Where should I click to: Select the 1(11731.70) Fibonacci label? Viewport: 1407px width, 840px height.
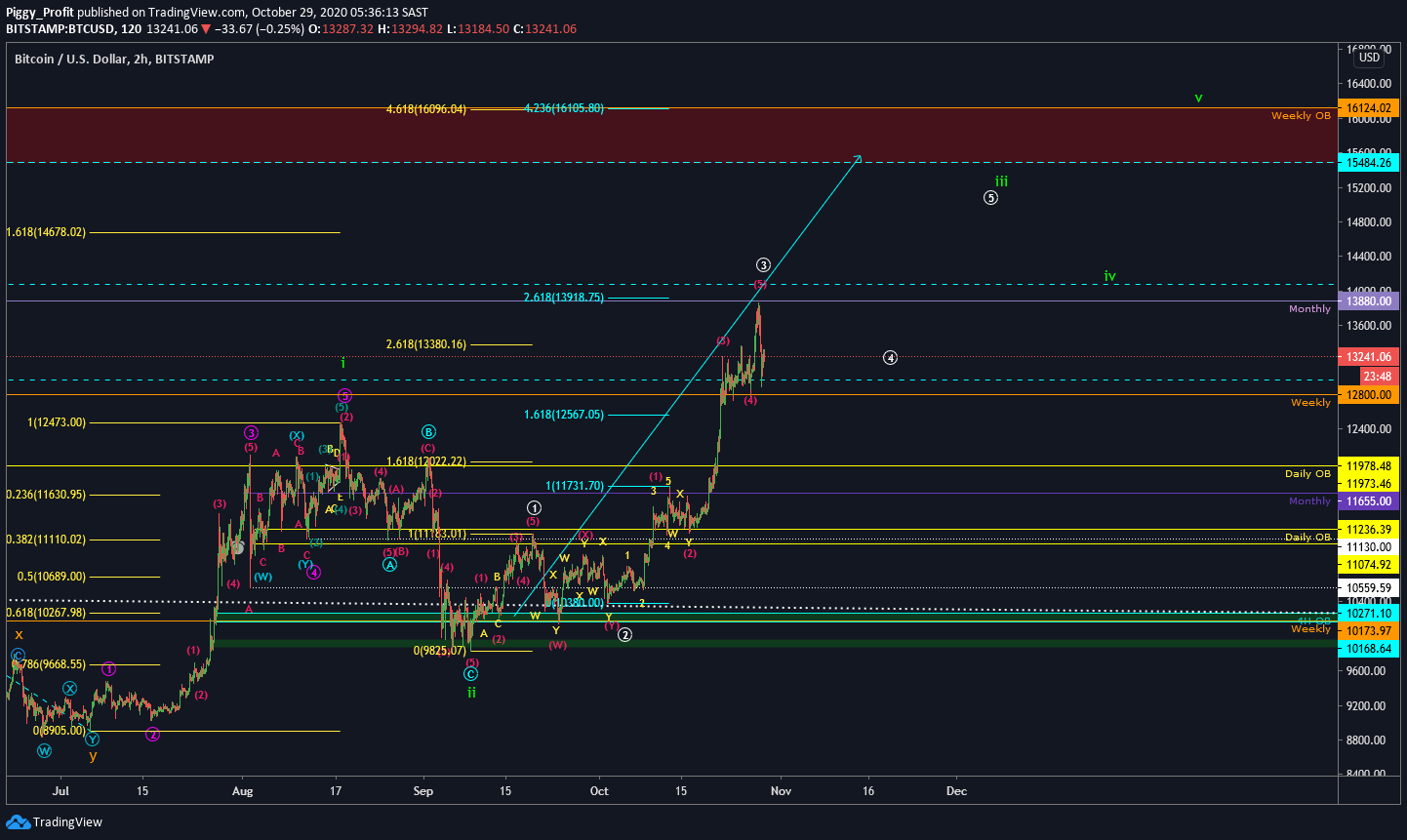click(575, 486)
